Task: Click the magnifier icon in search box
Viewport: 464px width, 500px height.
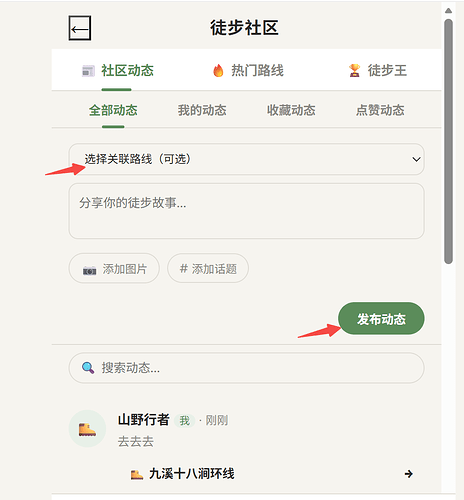Action: coord(88,368)
